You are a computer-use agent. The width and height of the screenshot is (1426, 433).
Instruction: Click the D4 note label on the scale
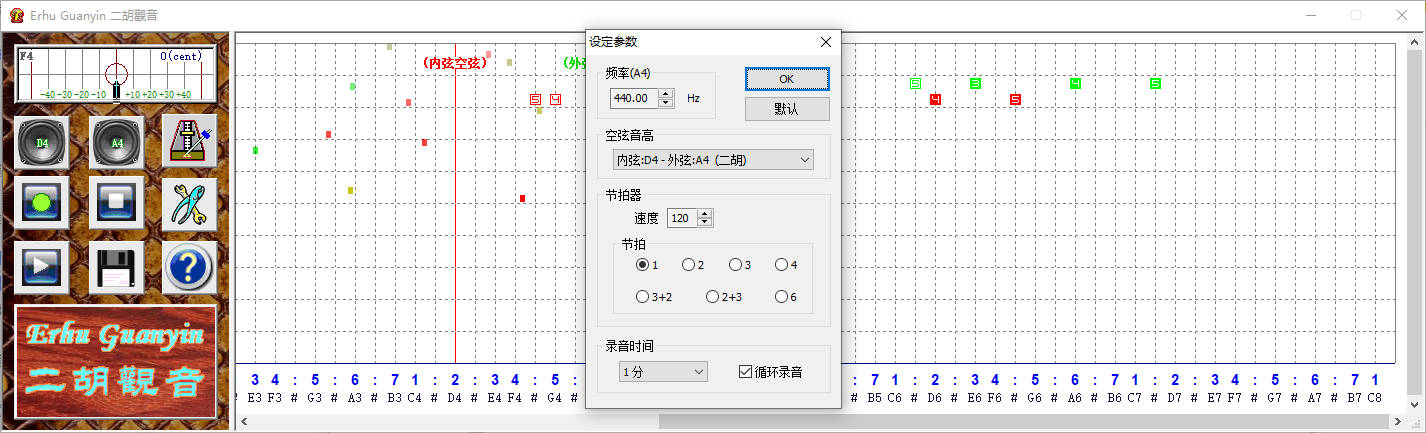(455, 398)
